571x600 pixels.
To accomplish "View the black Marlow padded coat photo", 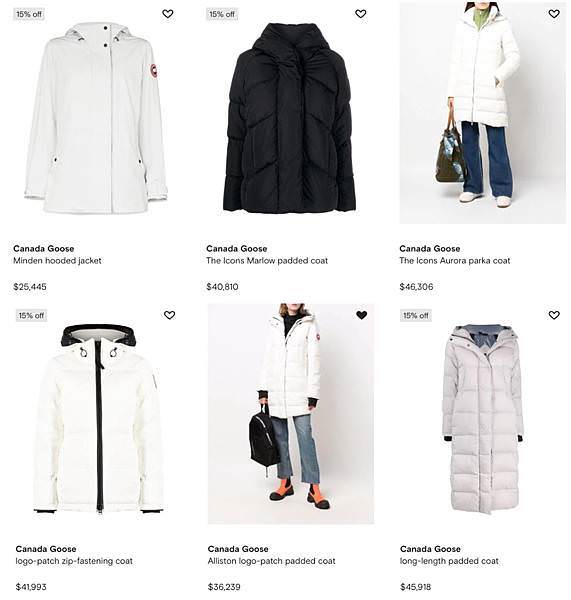I will pyautogui.click(x=289, y=117).
